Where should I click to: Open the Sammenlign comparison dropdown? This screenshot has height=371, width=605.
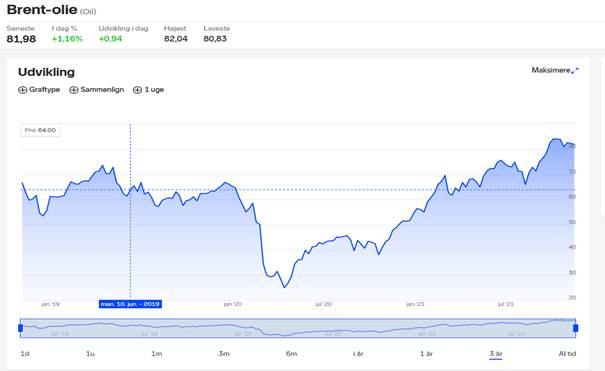point(96,90)
